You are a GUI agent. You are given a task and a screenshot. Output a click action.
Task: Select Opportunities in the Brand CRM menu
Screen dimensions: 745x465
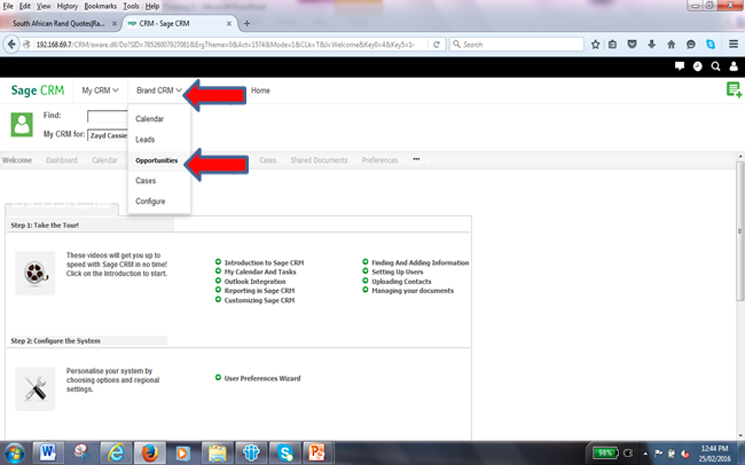point(156,161)
